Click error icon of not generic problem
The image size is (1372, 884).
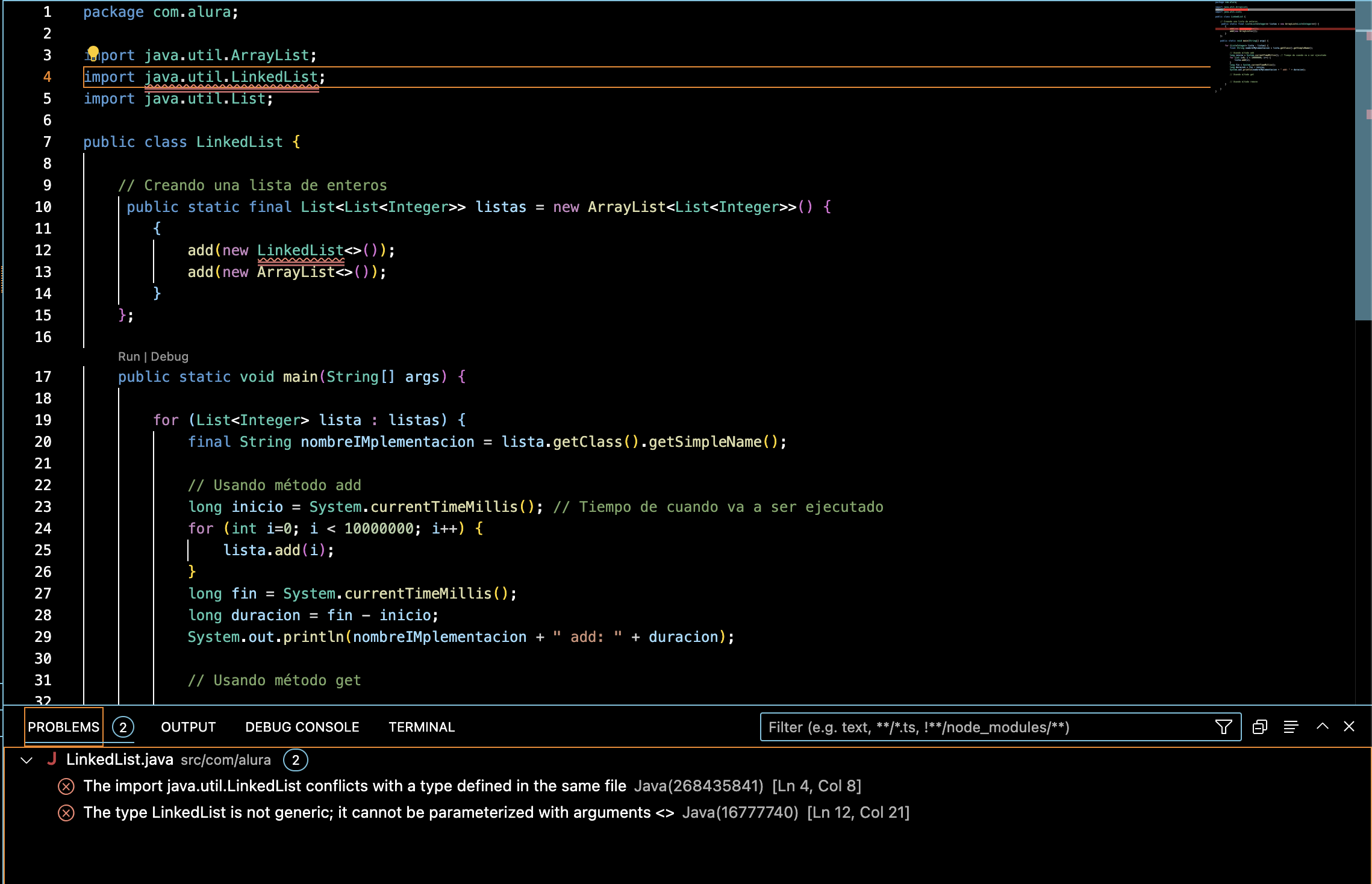(66, 813)
